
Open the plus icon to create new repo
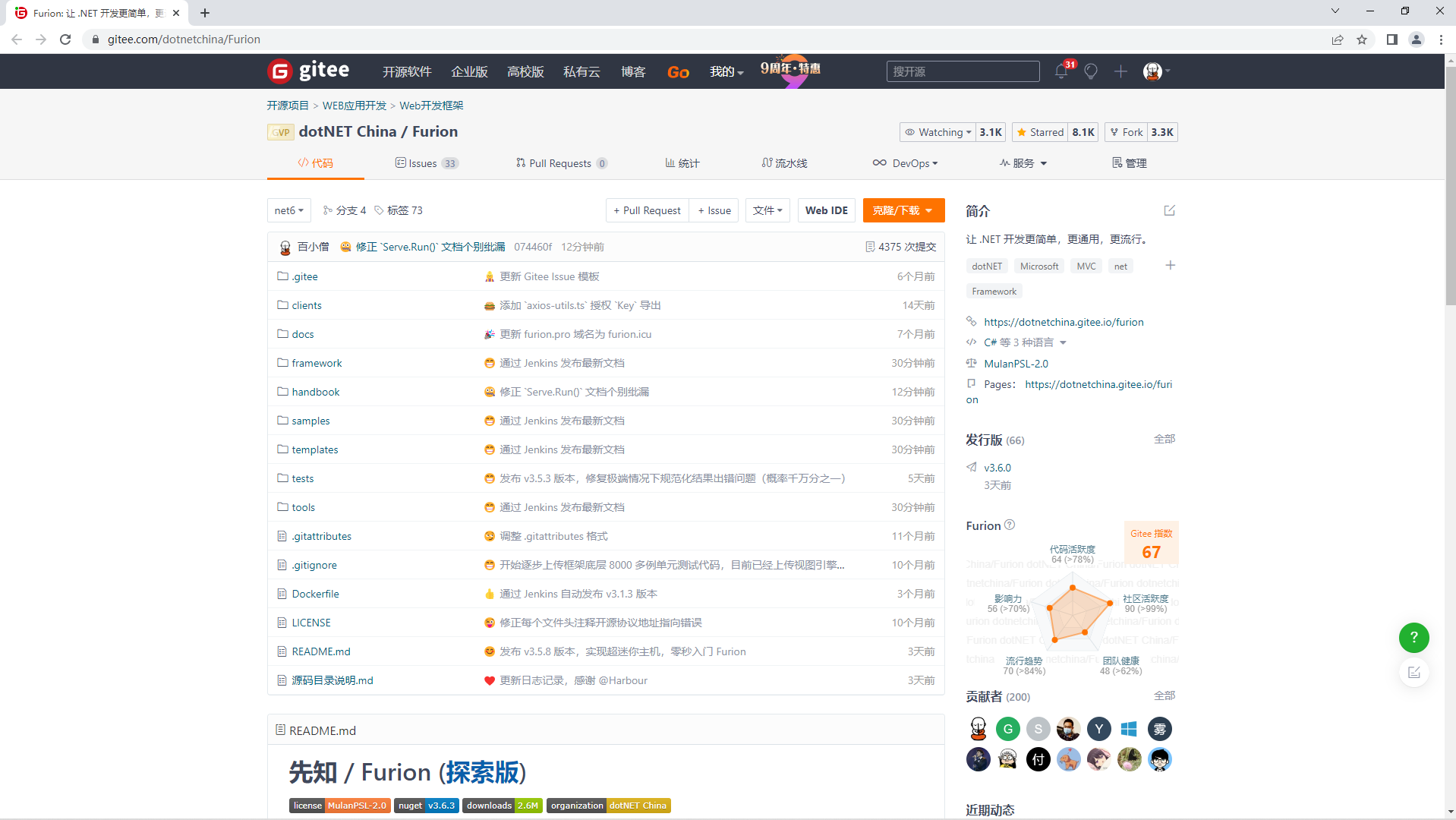tap(1120, 71)
